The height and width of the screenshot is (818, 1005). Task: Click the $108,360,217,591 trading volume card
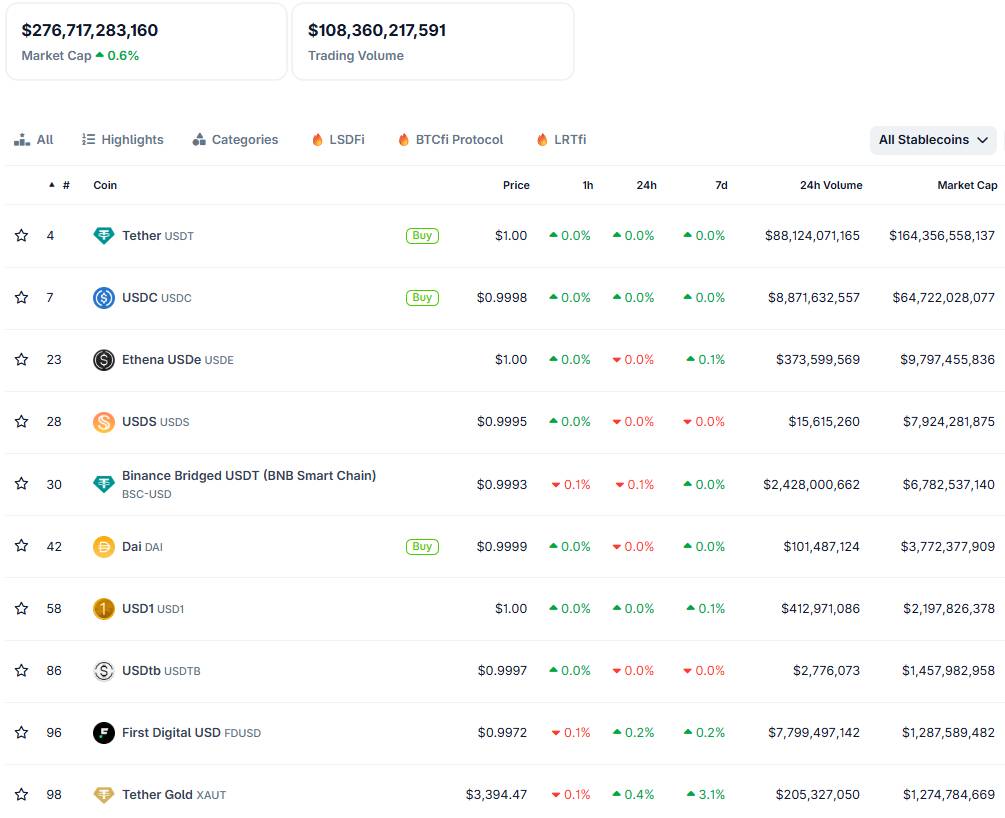coord(433,42)
